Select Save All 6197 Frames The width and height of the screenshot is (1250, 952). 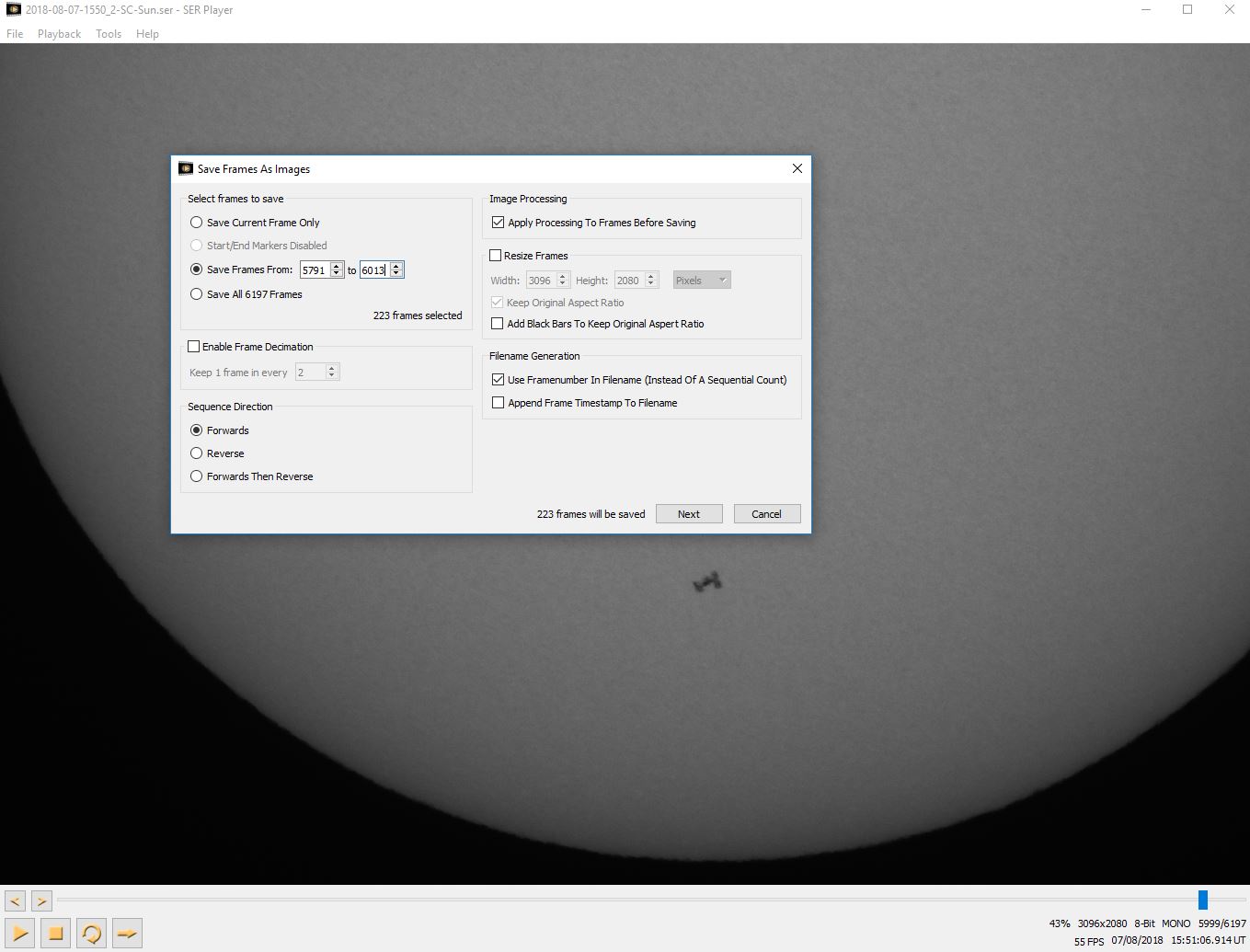pyautogui.click(x=246, y=294)
